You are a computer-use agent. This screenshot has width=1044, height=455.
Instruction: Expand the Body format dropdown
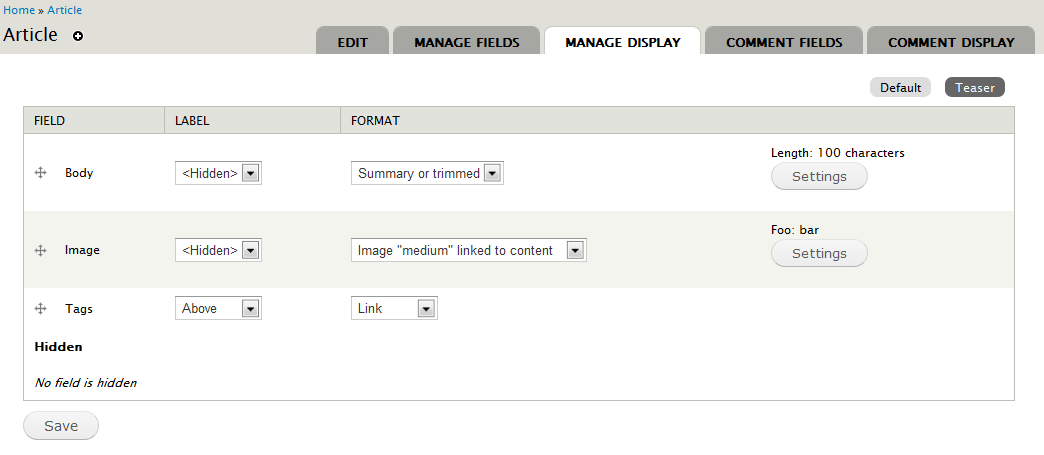427,173
